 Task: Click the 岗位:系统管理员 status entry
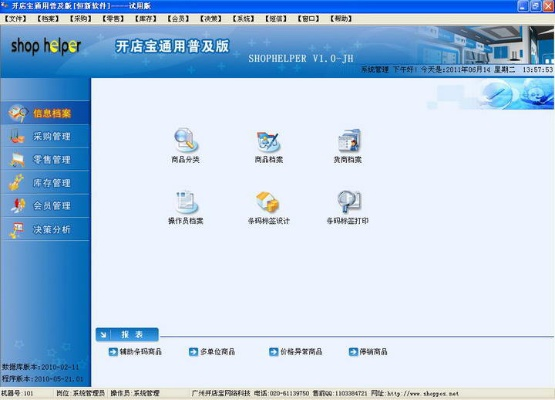[80, 393]
